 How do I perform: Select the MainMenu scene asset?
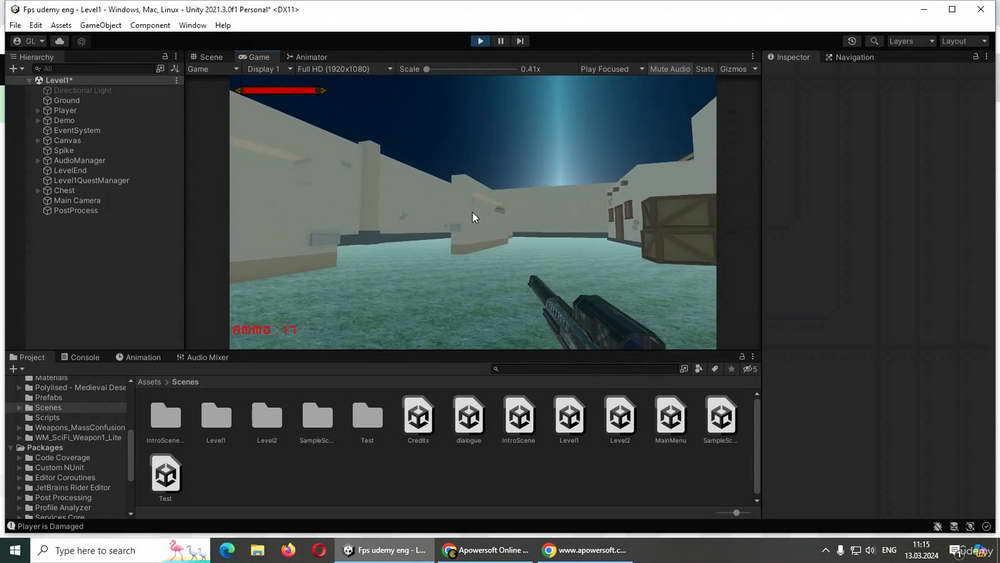coord(670,420)
